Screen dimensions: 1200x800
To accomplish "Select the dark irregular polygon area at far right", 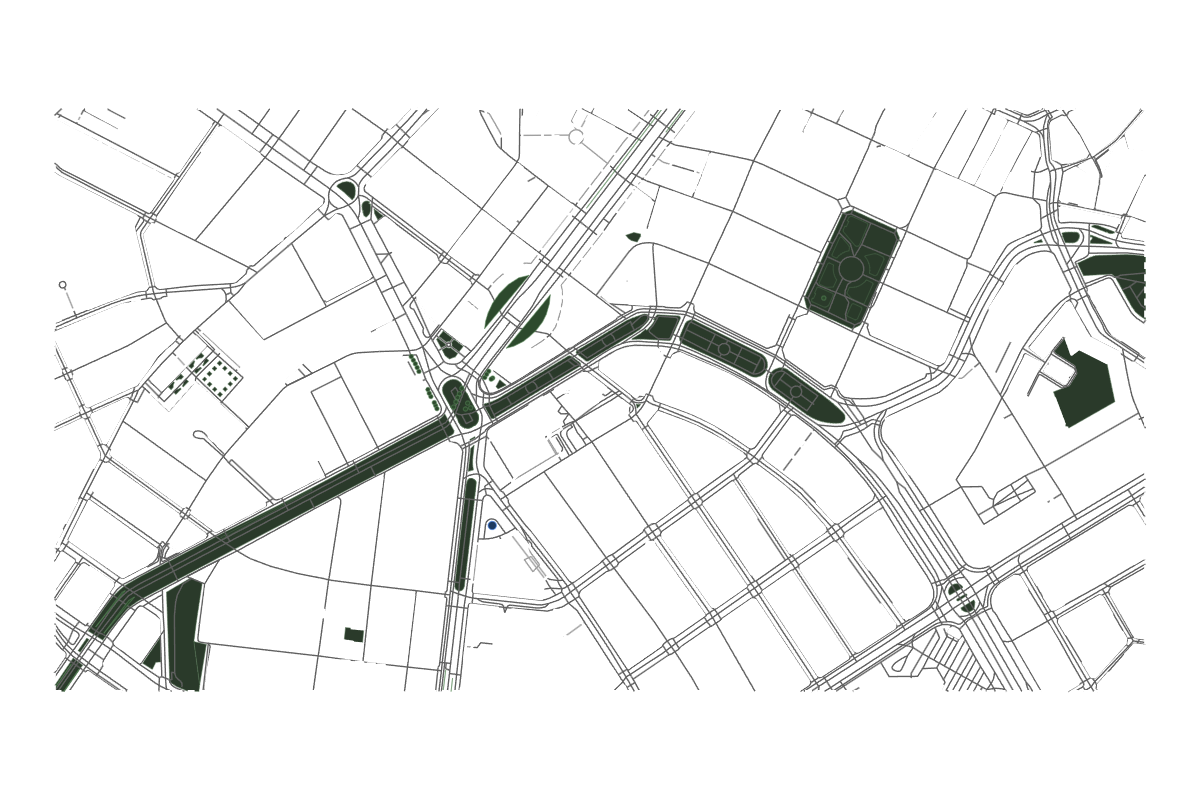I will (1085, 384).
